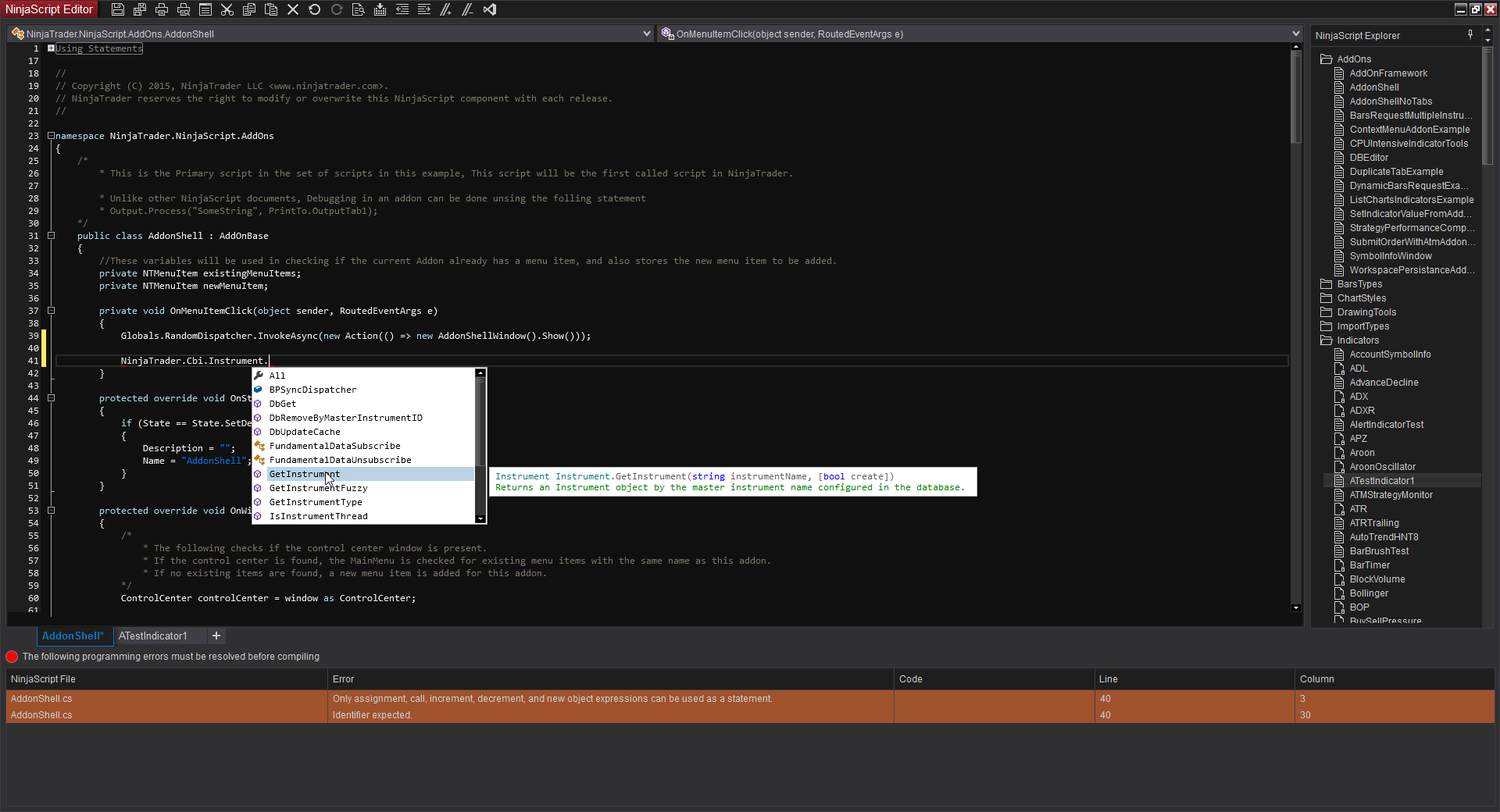The height and width of the screenshot is (812, 1500).
Task: Click the editor scrollbar down arrow
Action: click(x=1296, y=607)
